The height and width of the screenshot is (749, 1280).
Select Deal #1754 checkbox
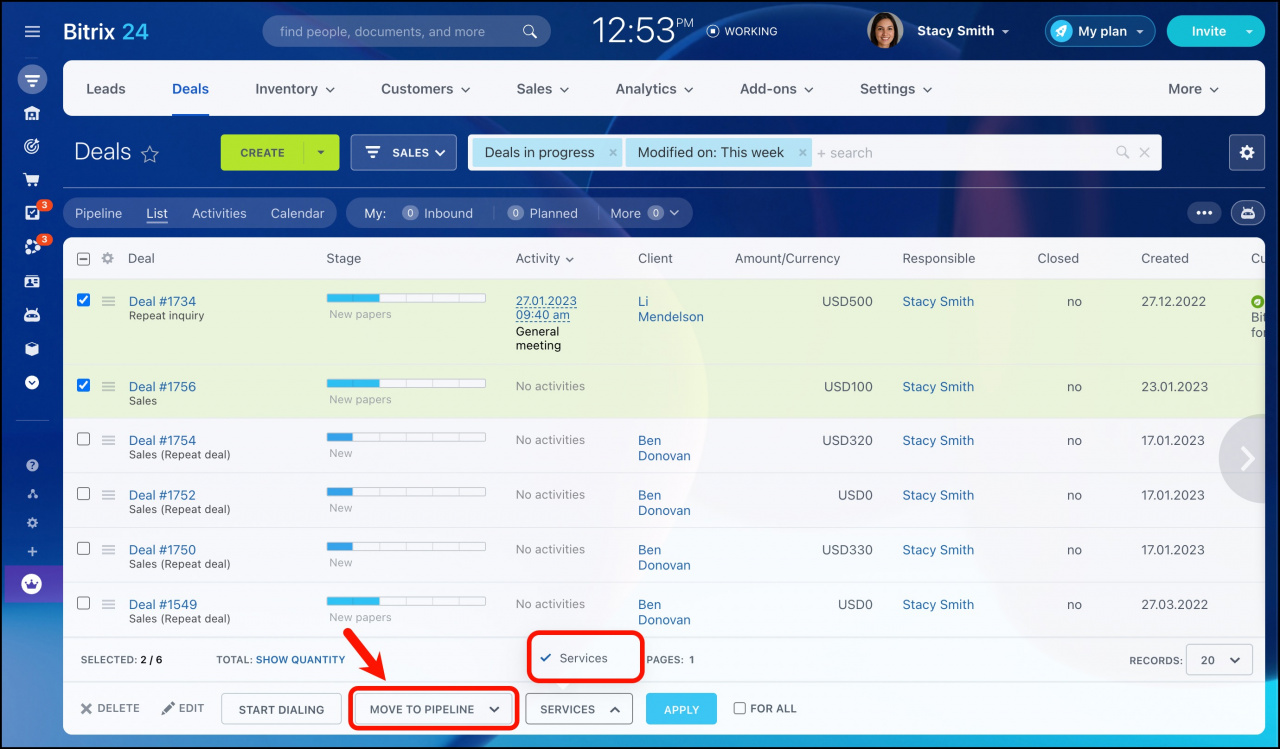click(x=83, y=439)
